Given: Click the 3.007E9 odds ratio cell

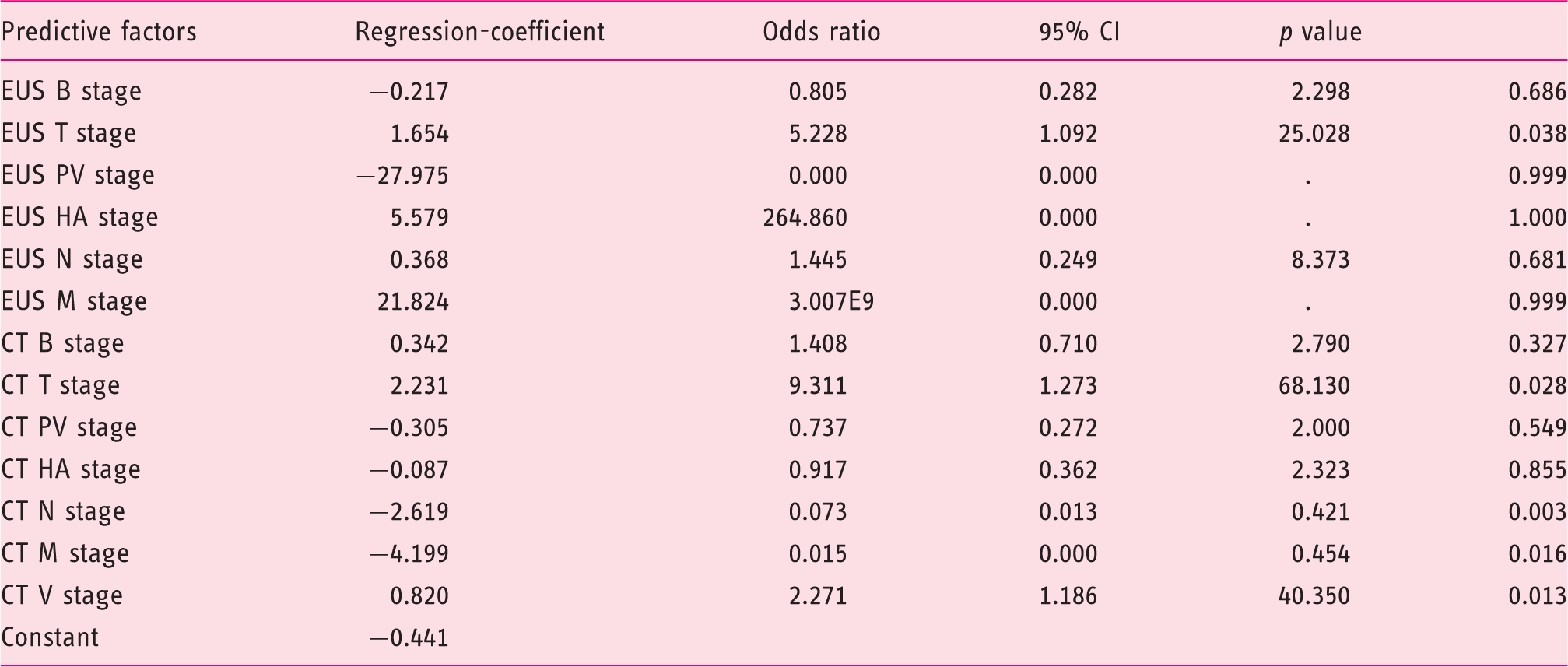Looking at the screenshot, I should [831, 302].
